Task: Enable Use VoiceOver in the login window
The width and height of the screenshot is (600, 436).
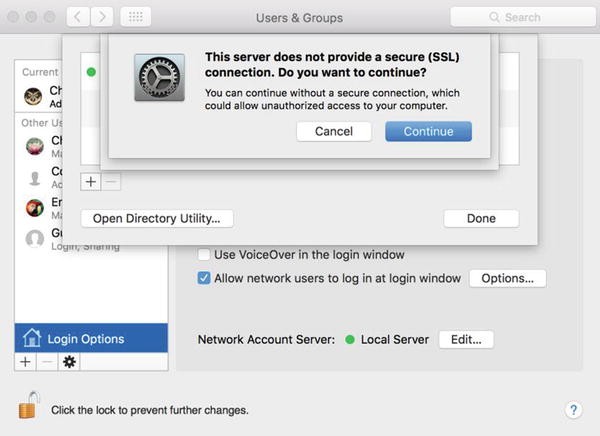Action: tap(204, 255)
